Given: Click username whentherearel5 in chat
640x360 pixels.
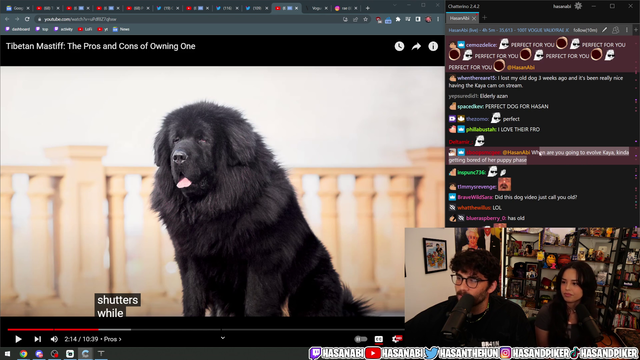Looking at the screenshot, I should tap(477, 78).
